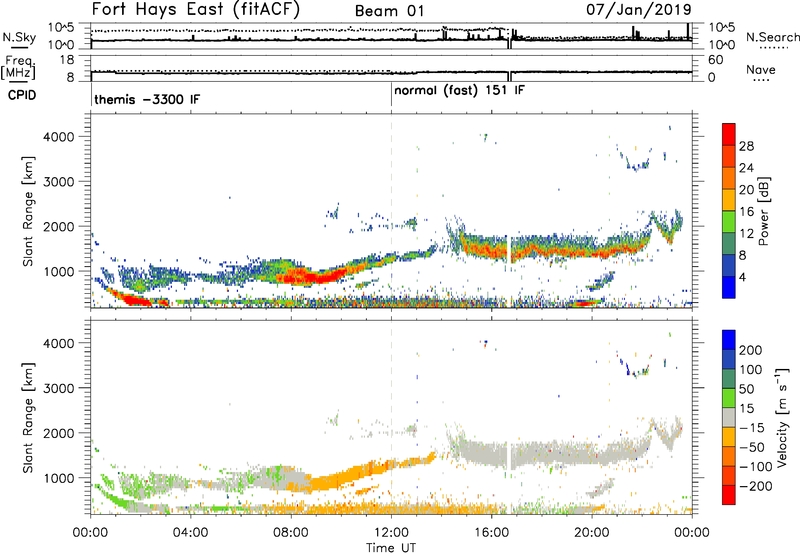
Task: Click the 'Nave' legend label
Action: (x=760, y=69)
